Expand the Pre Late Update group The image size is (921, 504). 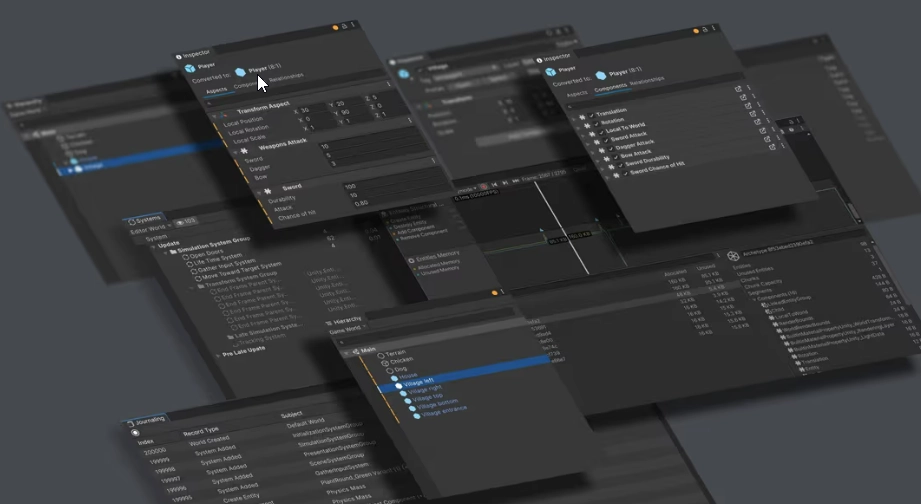click(218, 356)
